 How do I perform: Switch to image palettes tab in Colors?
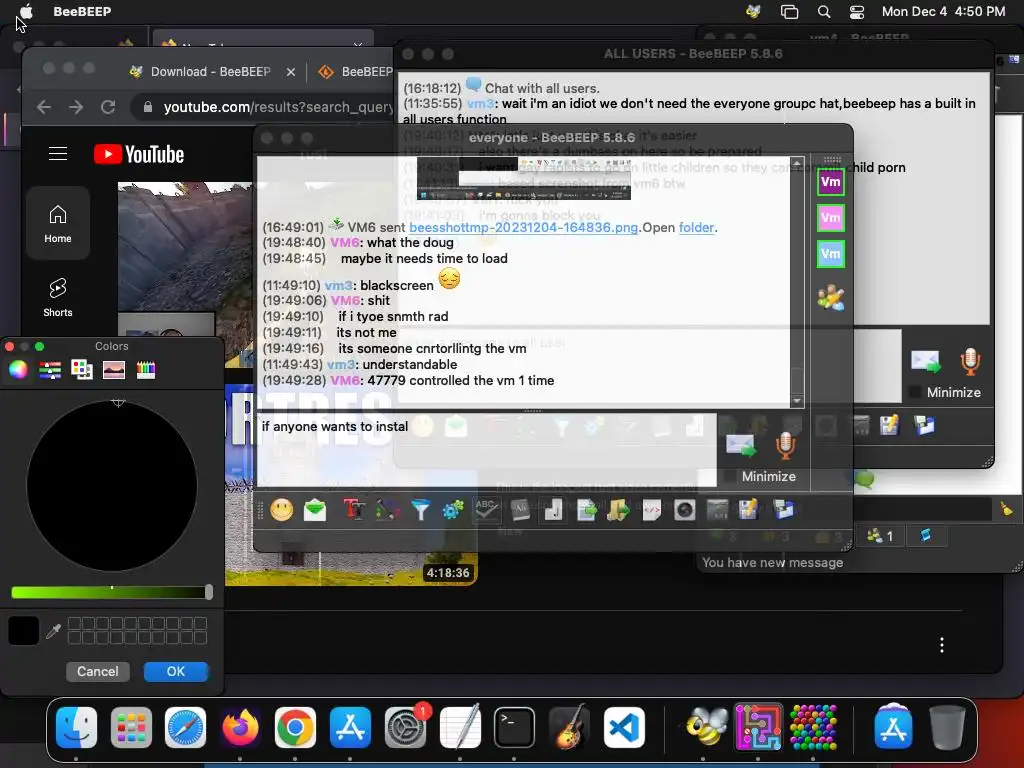pyautogui.click(x=114, y=370)
